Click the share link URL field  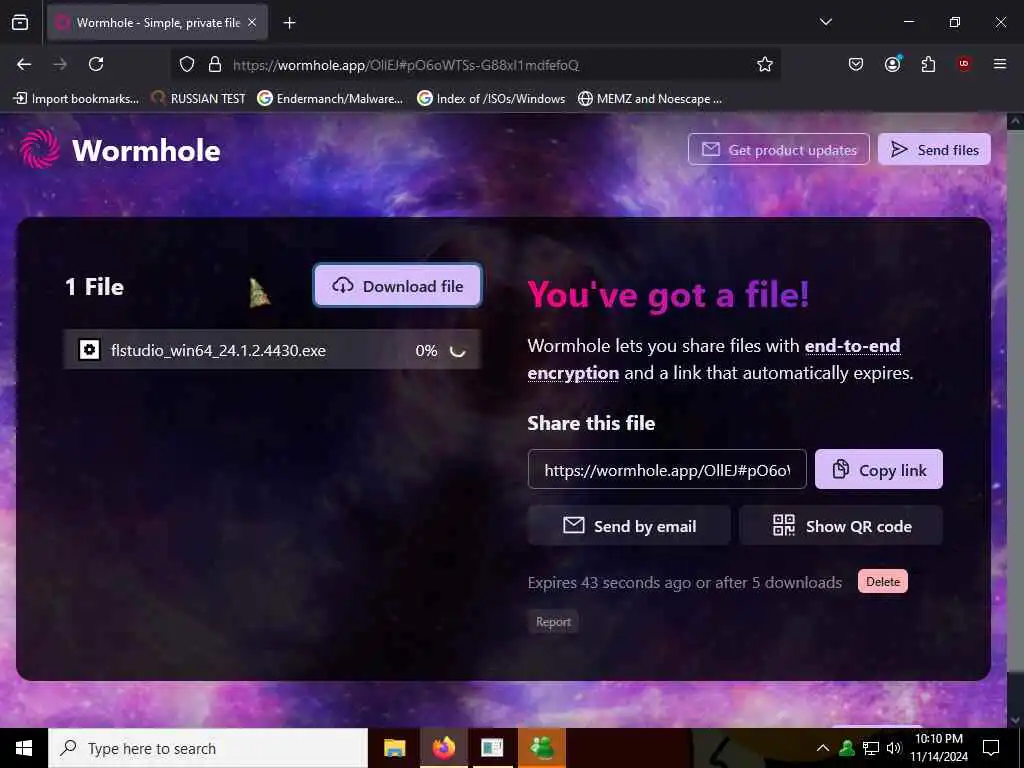click(x=667, y=470)
